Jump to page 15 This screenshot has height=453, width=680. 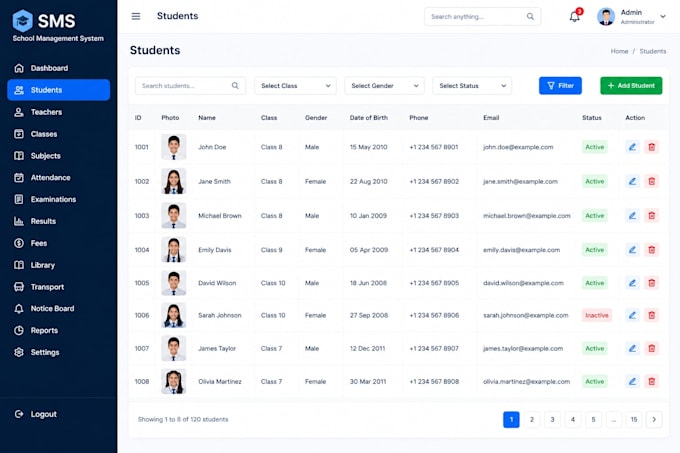tap(634, 419)
